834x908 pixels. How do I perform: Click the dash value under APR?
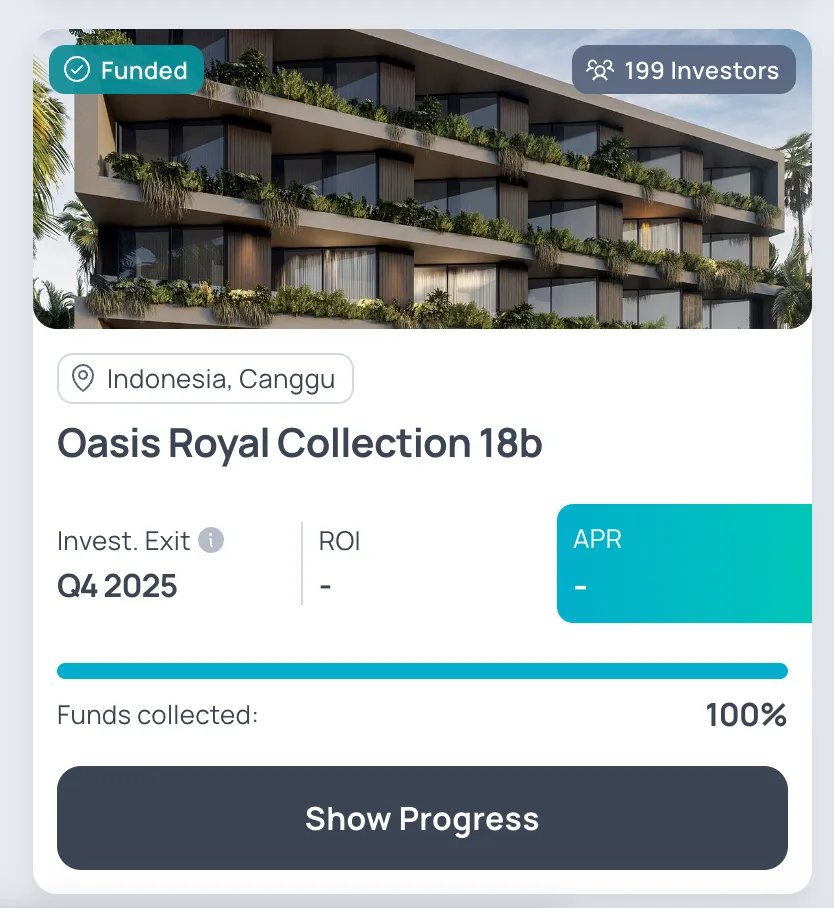pos(581,585)
